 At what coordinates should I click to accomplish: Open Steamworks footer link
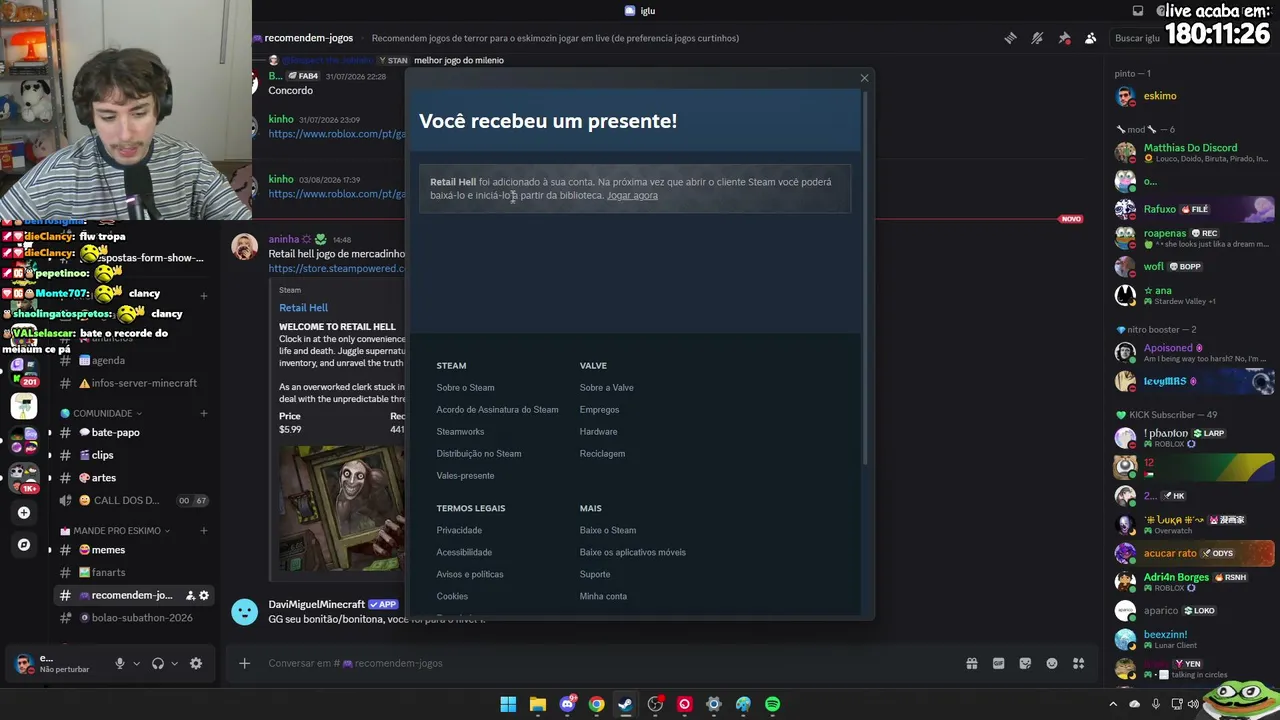pos(460,432)
